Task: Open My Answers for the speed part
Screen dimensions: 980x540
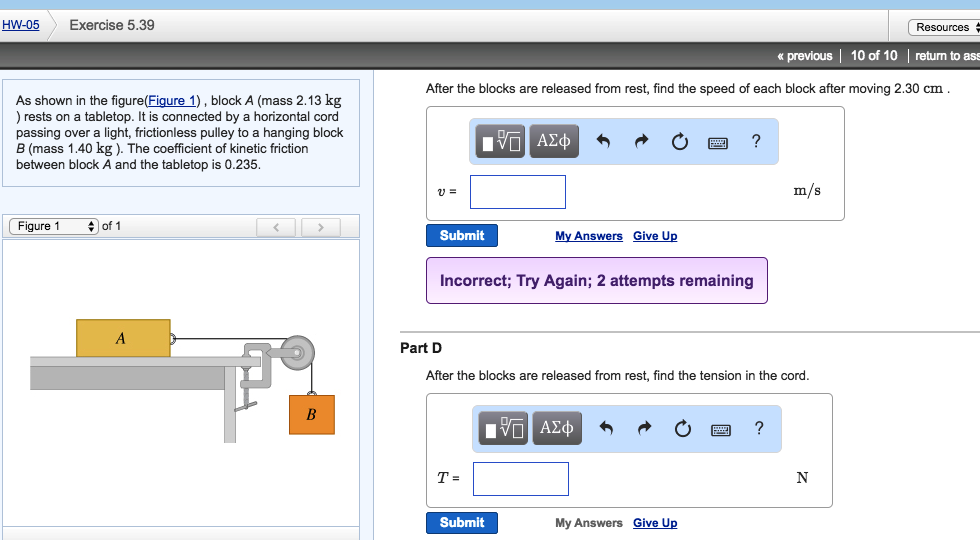Action: (589, 236)
